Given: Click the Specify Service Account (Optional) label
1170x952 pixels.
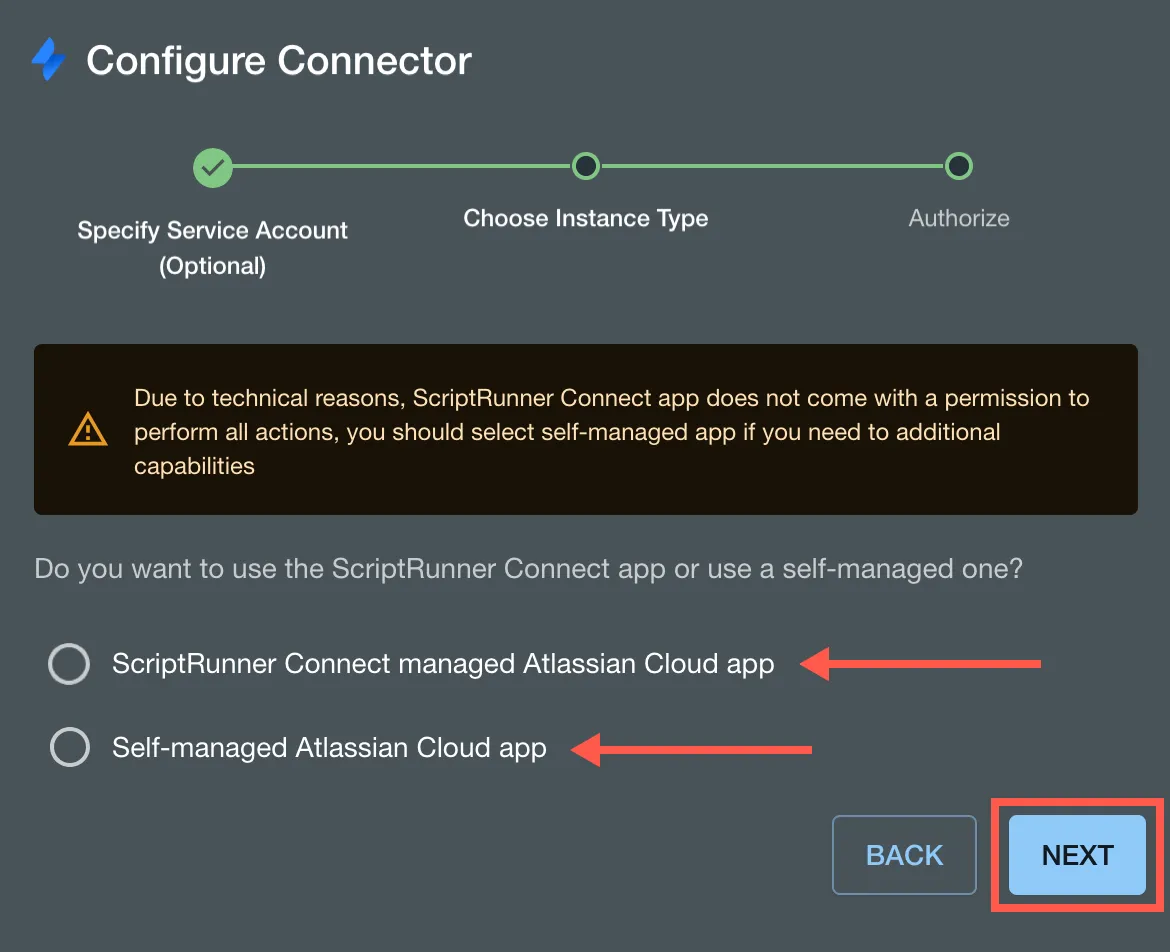Looking at the screenshot, I should click(213, 248).
